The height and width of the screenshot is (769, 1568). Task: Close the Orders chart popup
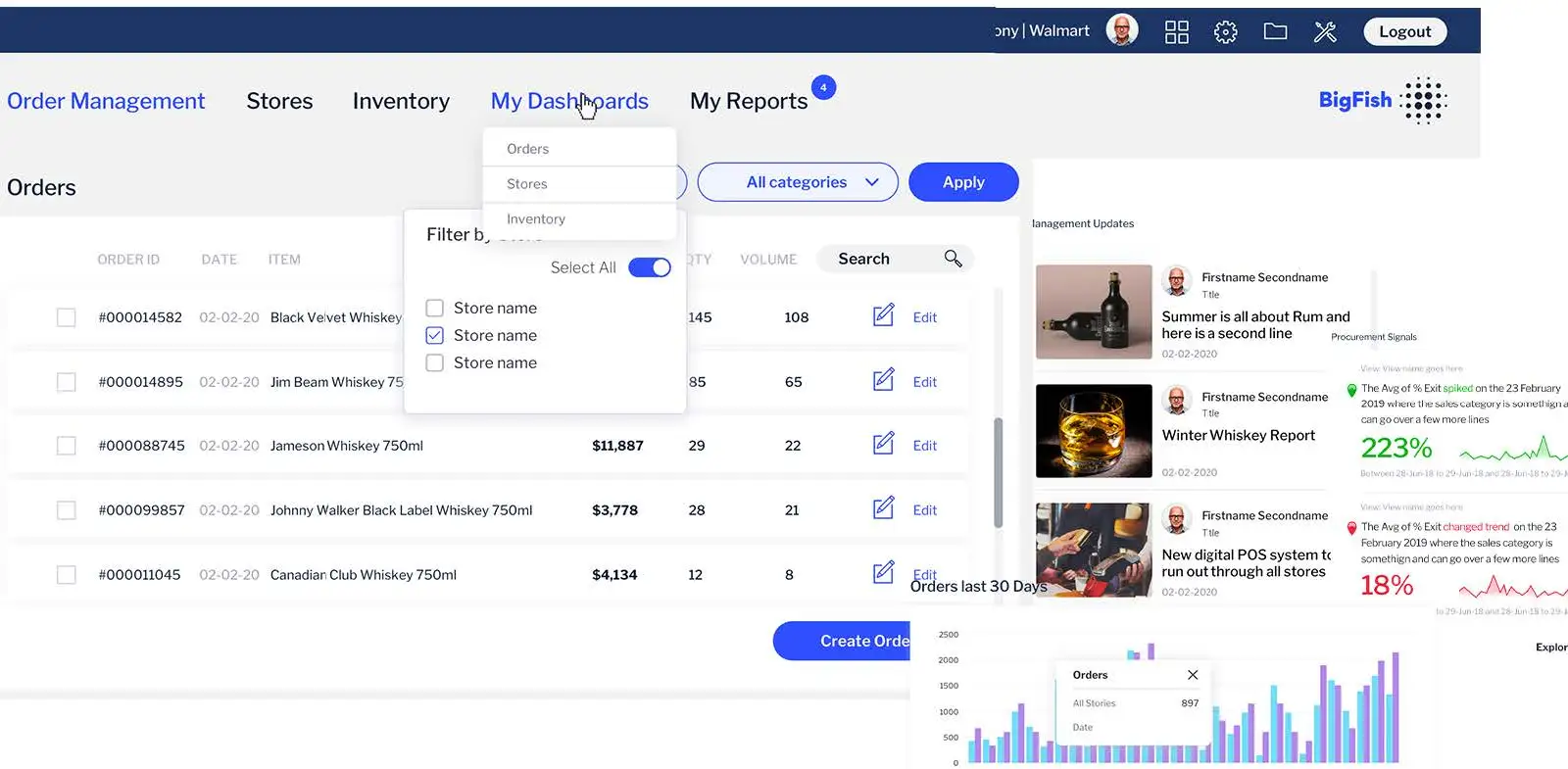[1193, 675]
